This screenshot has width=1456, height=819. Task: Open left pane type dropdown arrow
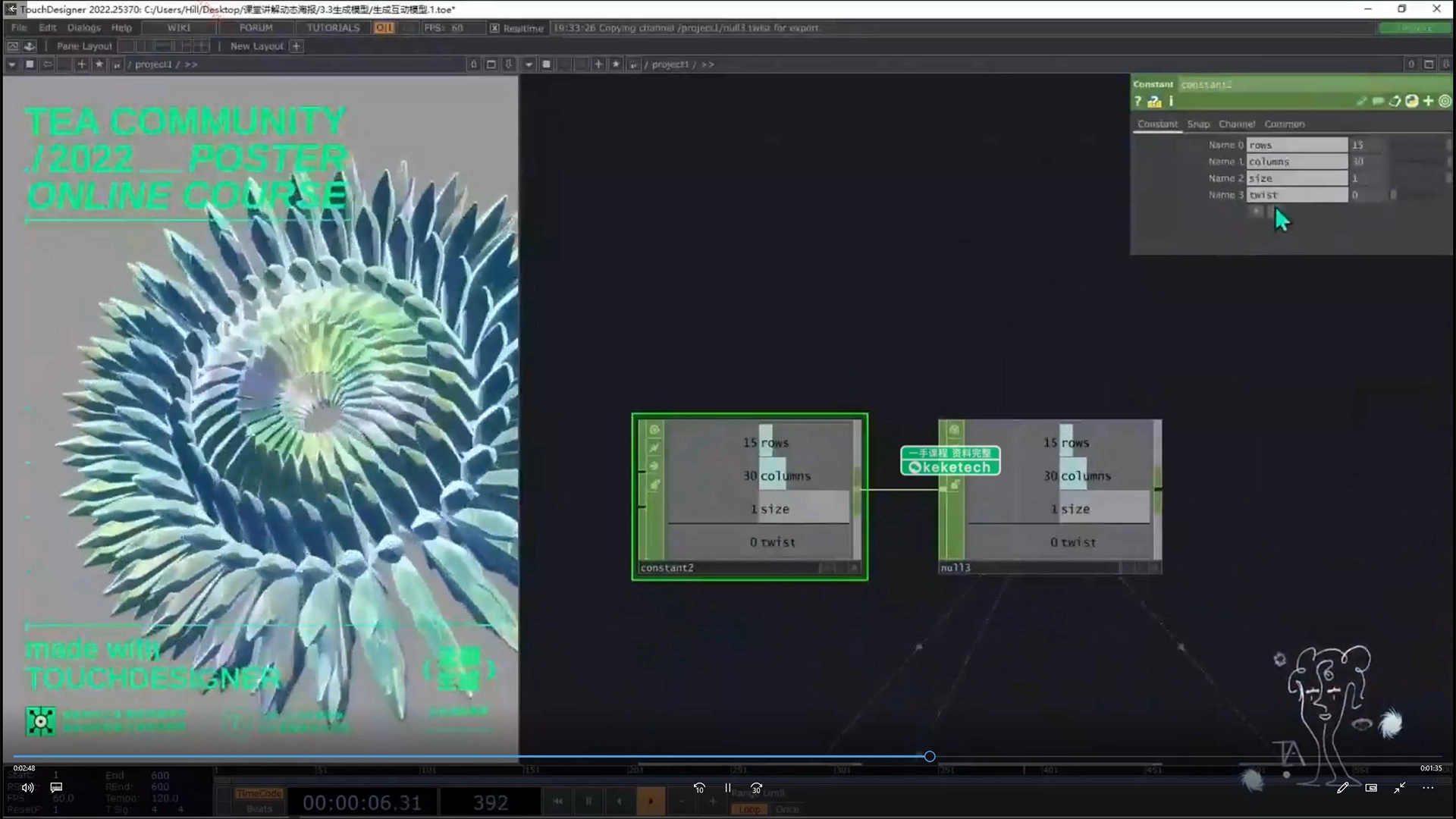click(11, 64)
